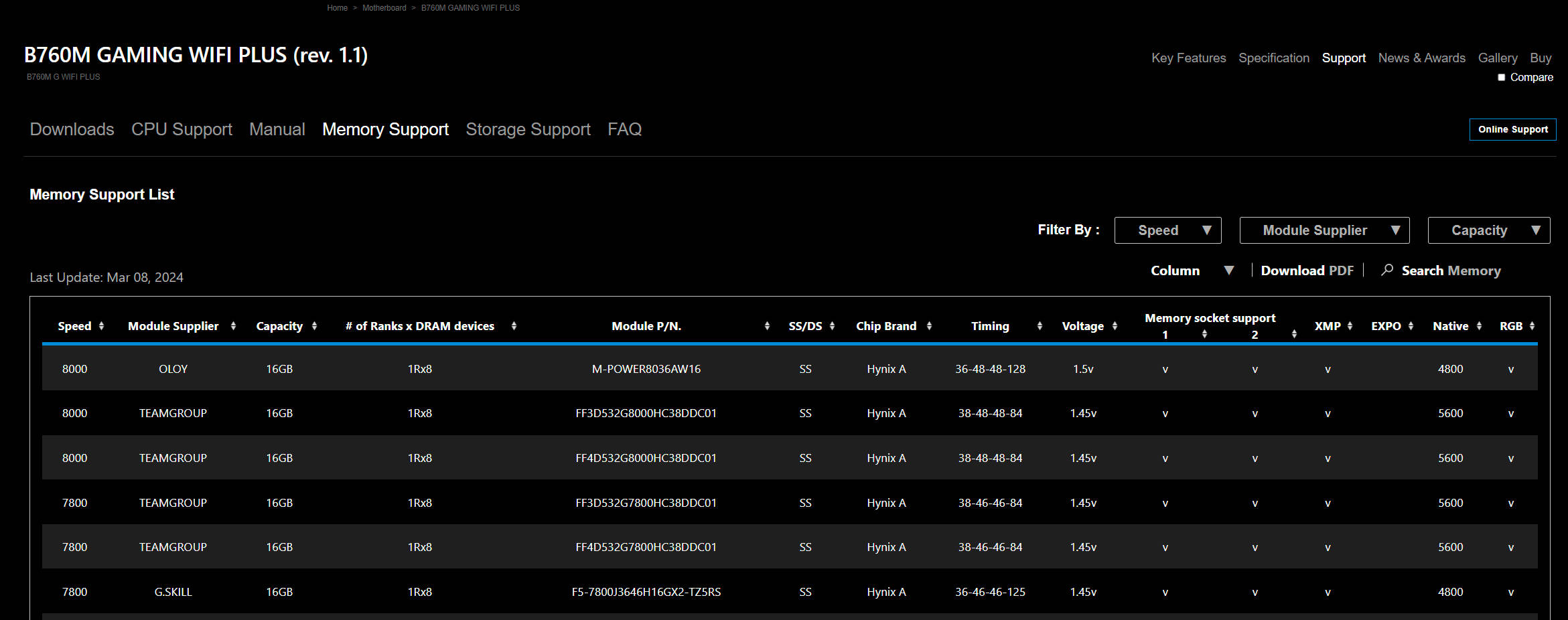Open the FAQ tab

(625, 129)
